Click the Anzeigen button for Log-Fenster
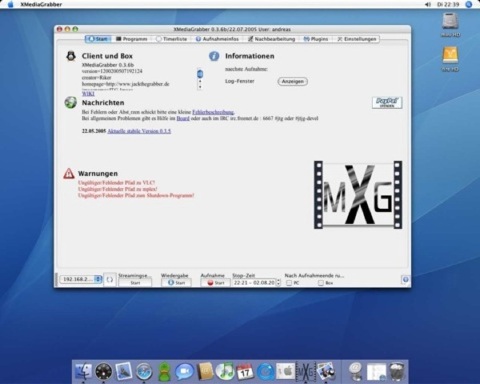Viewport: 480px width, 384px height. tap(293, 81)
